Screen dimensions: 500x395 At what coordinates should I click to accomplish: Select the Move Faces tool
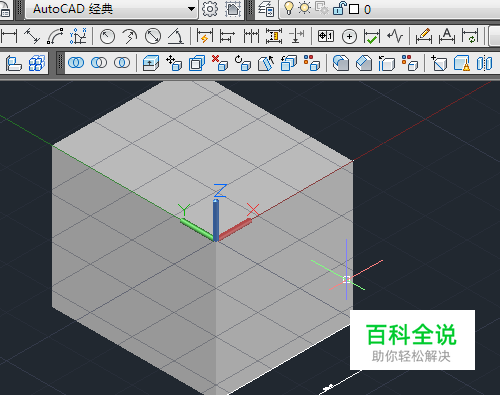click(174, 63)
